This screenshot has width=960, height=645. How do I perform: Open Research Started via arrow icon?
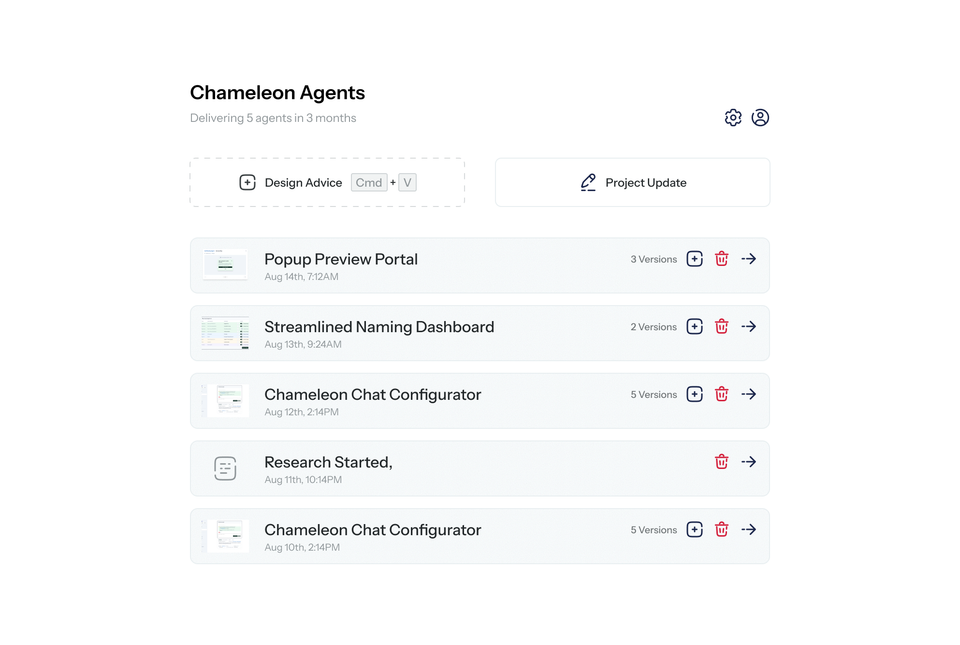click(749, 462)
